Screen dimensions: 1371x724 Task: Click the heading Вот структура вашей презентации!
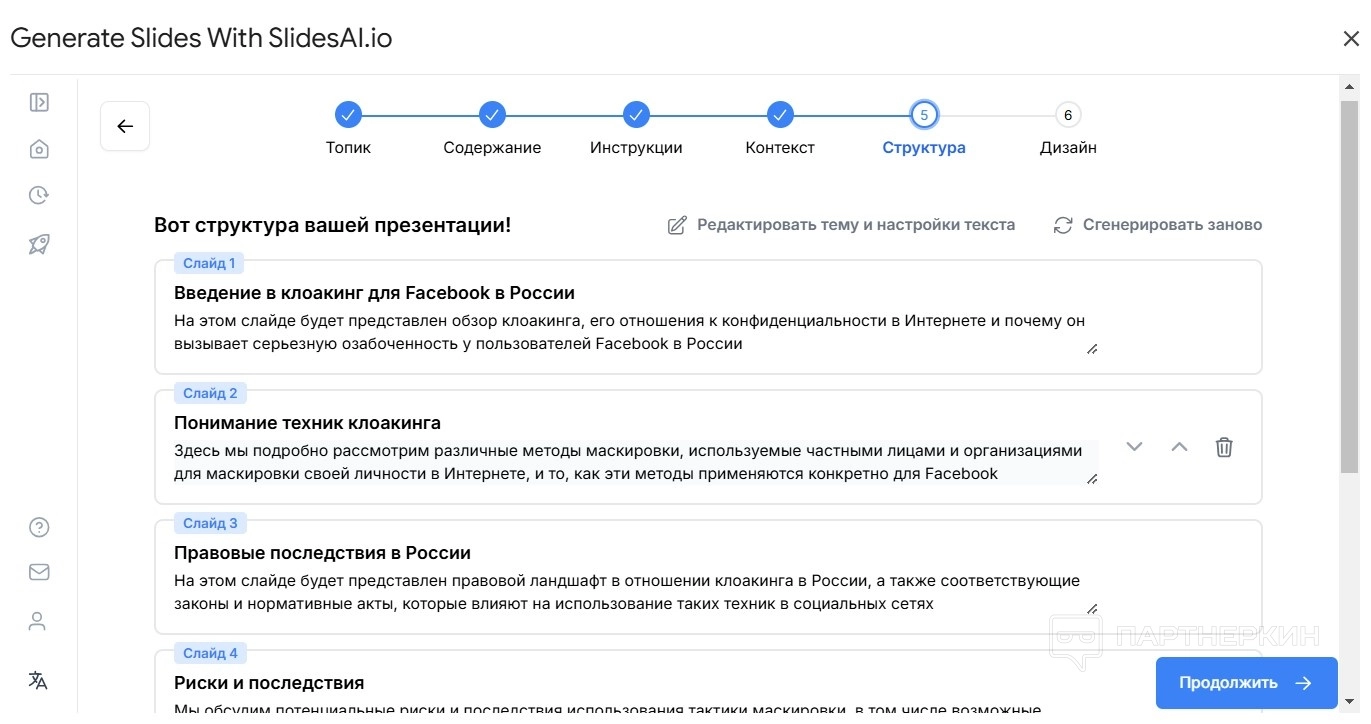click(332, 225)
